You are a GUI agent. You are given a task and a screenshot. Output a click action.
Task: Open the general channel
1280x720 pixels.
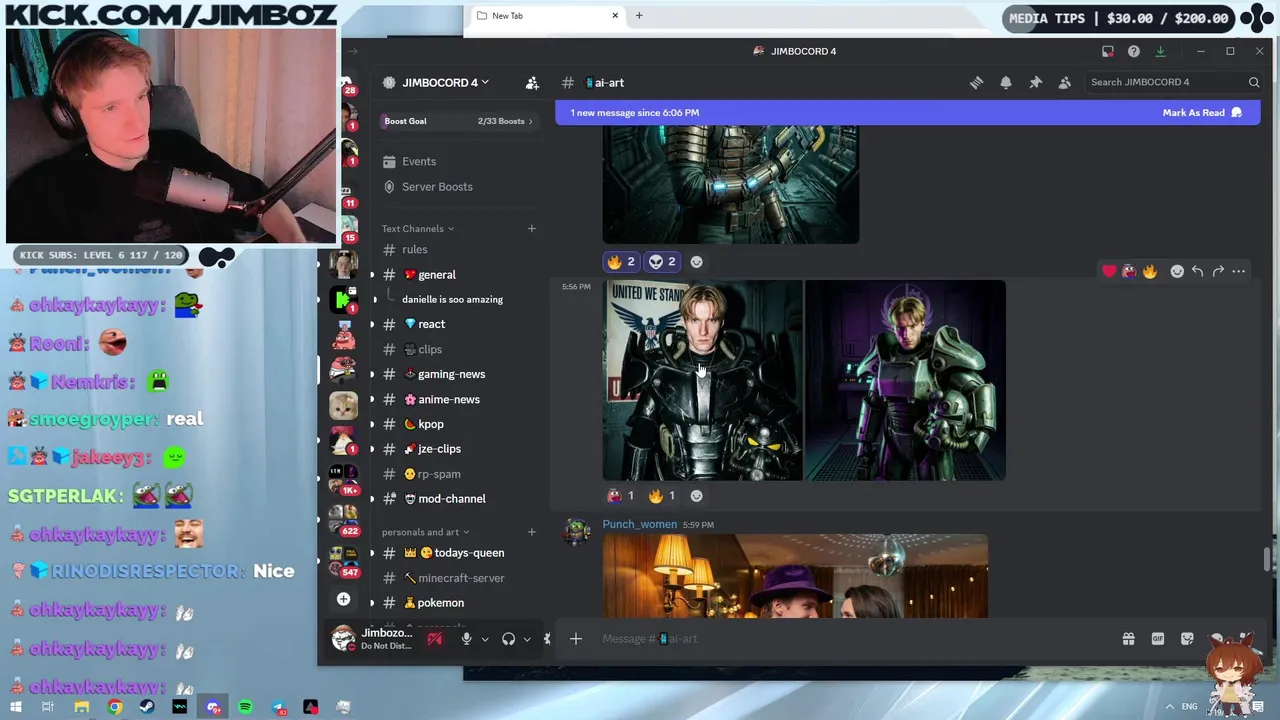tap(437, 275)
